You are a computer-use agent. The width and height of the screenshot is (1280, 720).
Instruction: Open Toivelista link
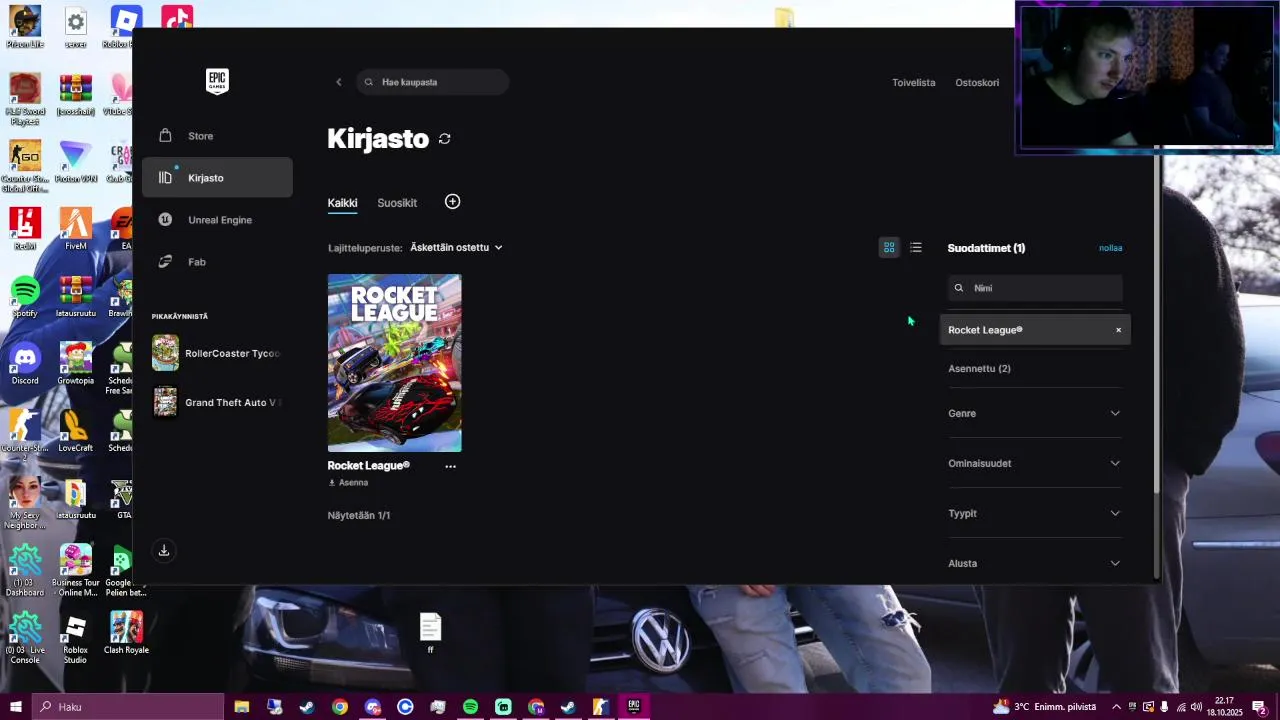pyautogui.click(x=913, y=82)
